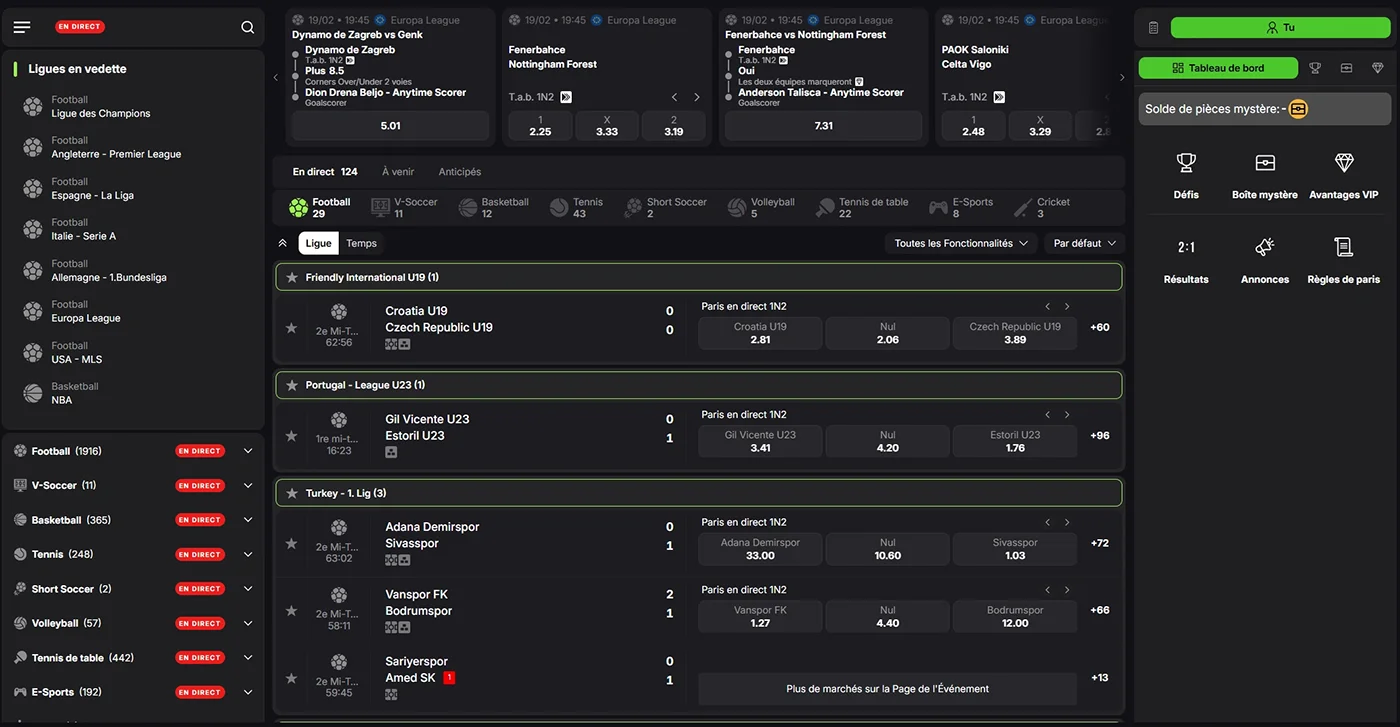
Task: Select the Temps view tab
Action: [x=362, y=243]
